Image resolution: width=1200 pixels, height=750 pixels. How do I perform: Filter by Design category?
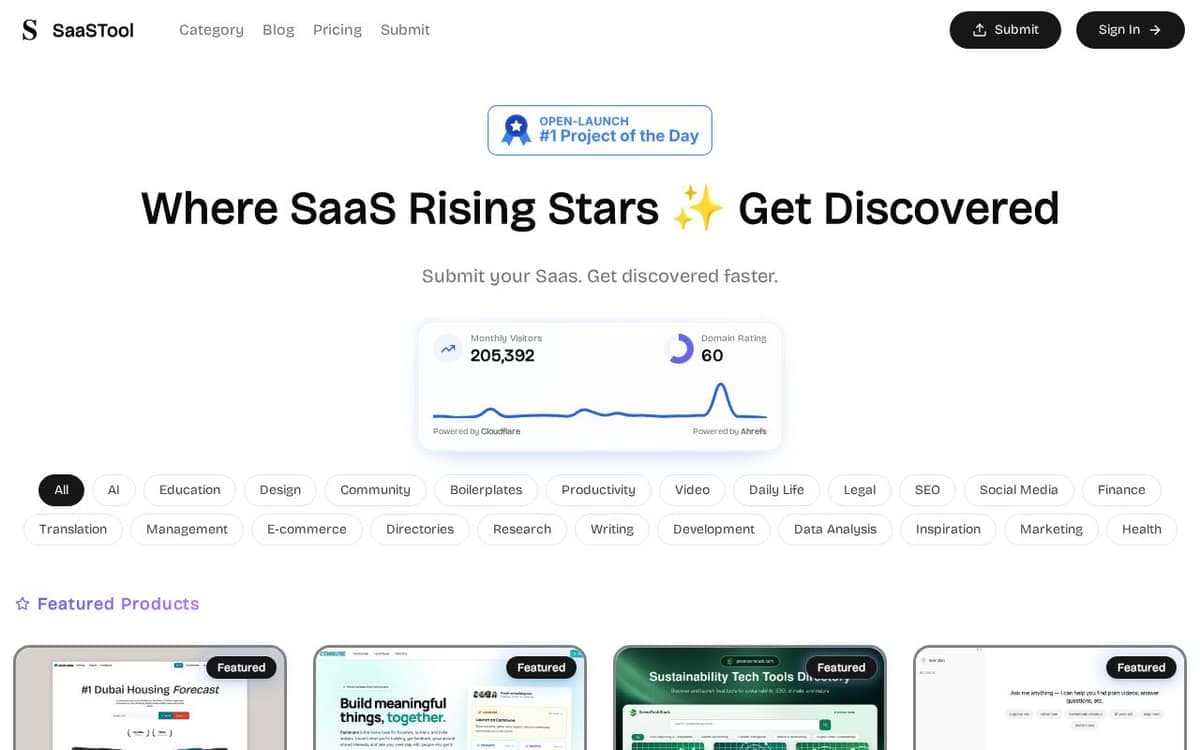280,490
